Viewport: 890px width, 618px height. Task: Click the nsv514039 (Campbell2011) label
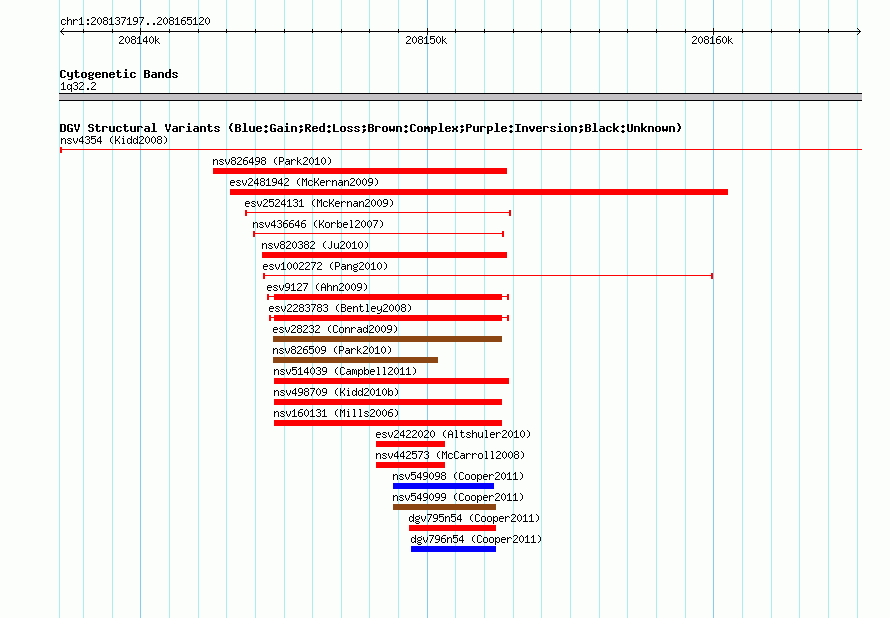pos(345,371)
